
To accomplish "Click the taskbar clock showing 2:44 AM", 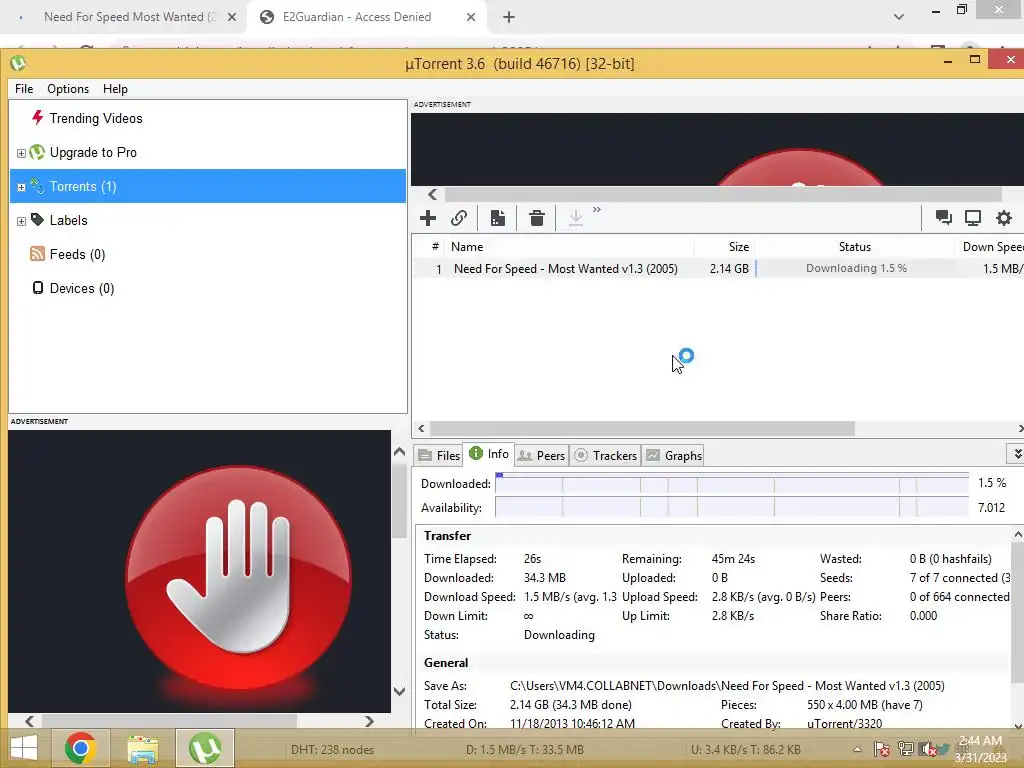I will pyautogui.click(x=980, y=749).
